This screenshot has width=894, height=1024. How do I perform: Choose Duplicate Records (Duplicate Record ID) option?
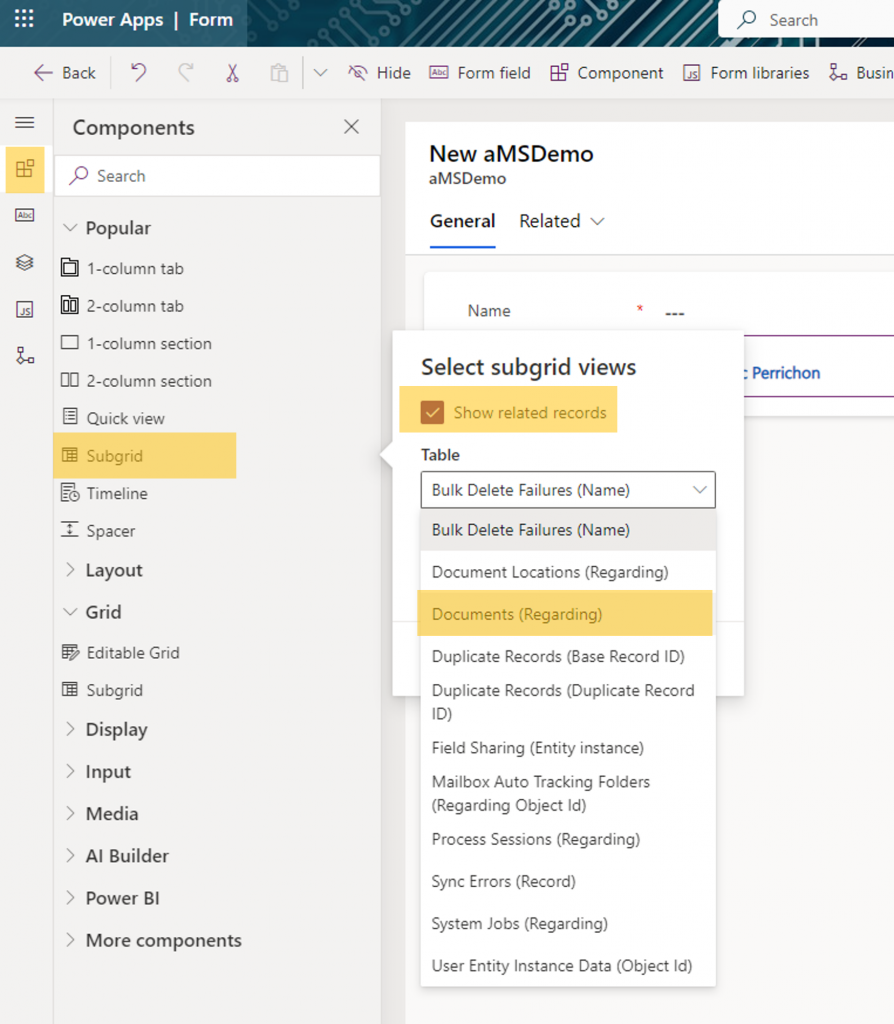pos(568,701)
